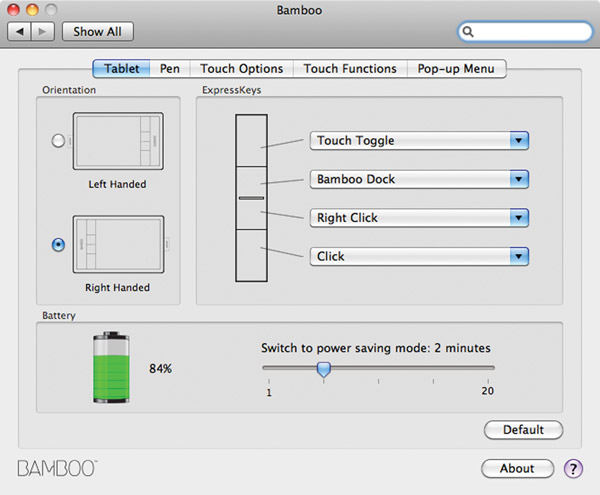
Task: Open help with the question mark button
Action: (573, 469)
